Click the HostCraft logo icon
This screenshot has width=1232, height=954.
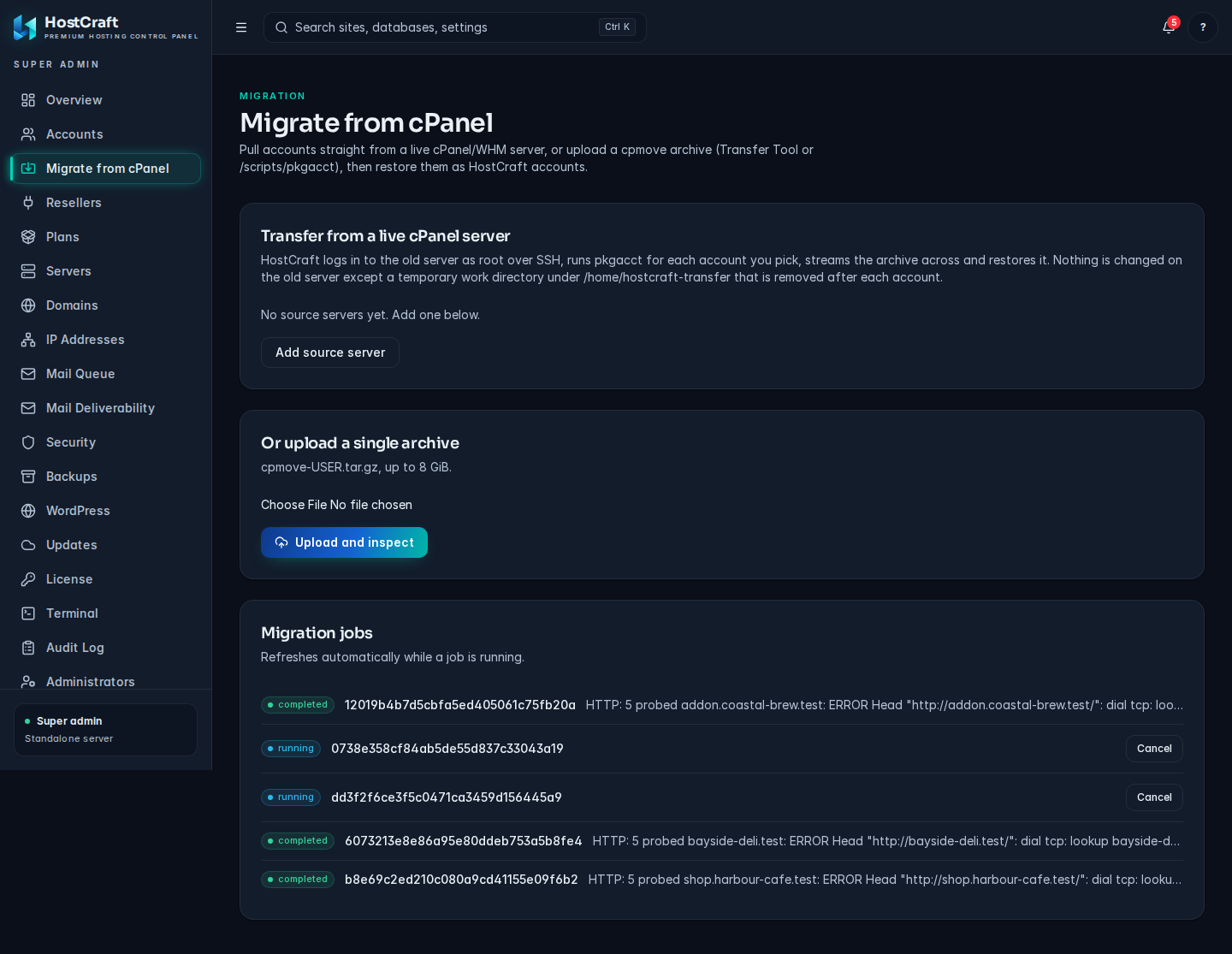(x=25, y=27)
